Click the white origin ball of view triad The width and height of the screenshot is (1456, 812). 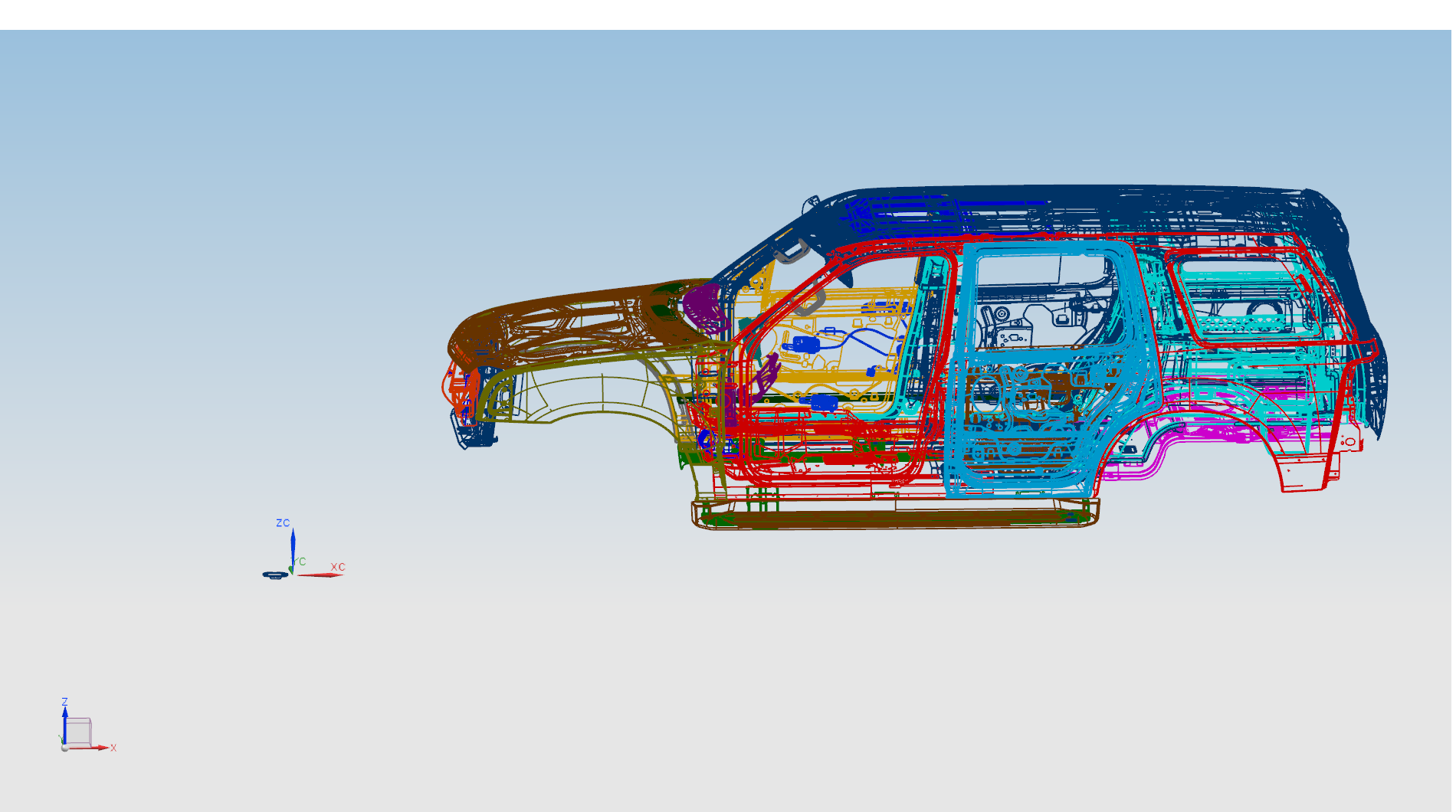coord(65,748)
